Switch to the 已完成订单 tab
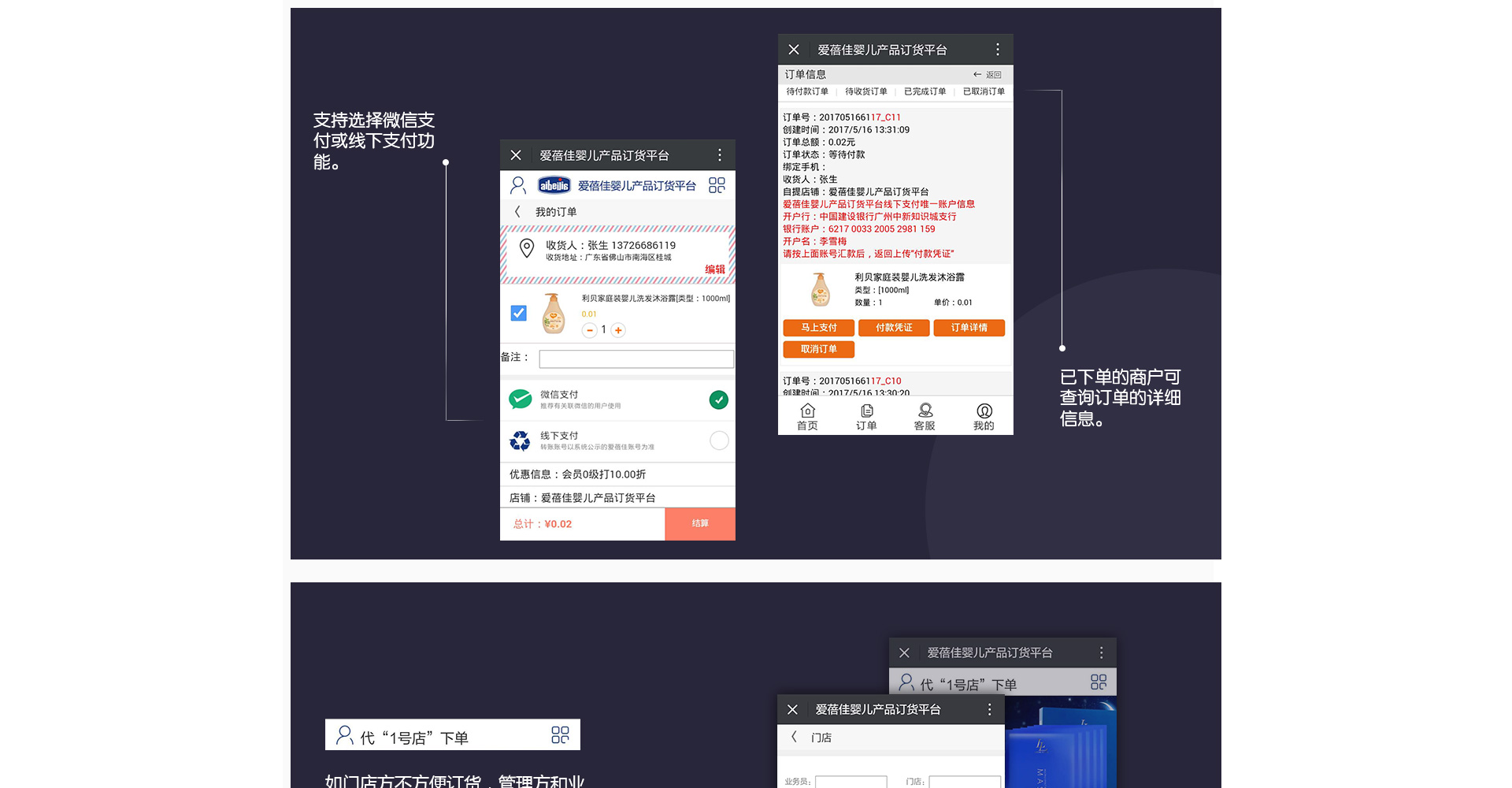Viewport: 1512px width, 788px height. pyautogui.click(x=925, y=91)
